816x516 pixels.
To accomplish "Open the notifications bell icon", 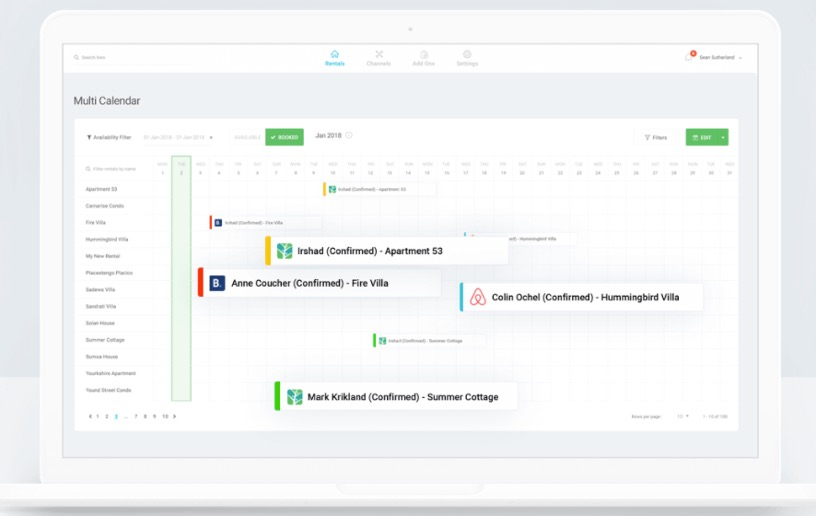I will click(x=689, y=57).
